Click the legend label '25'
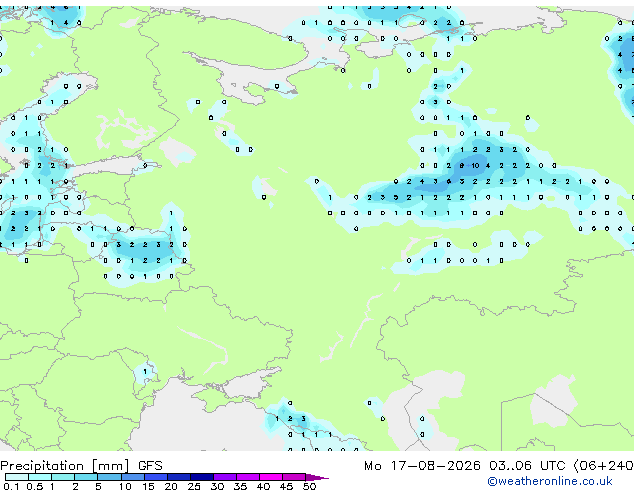This screenshot has width=634, height=490. coord(194,486)
